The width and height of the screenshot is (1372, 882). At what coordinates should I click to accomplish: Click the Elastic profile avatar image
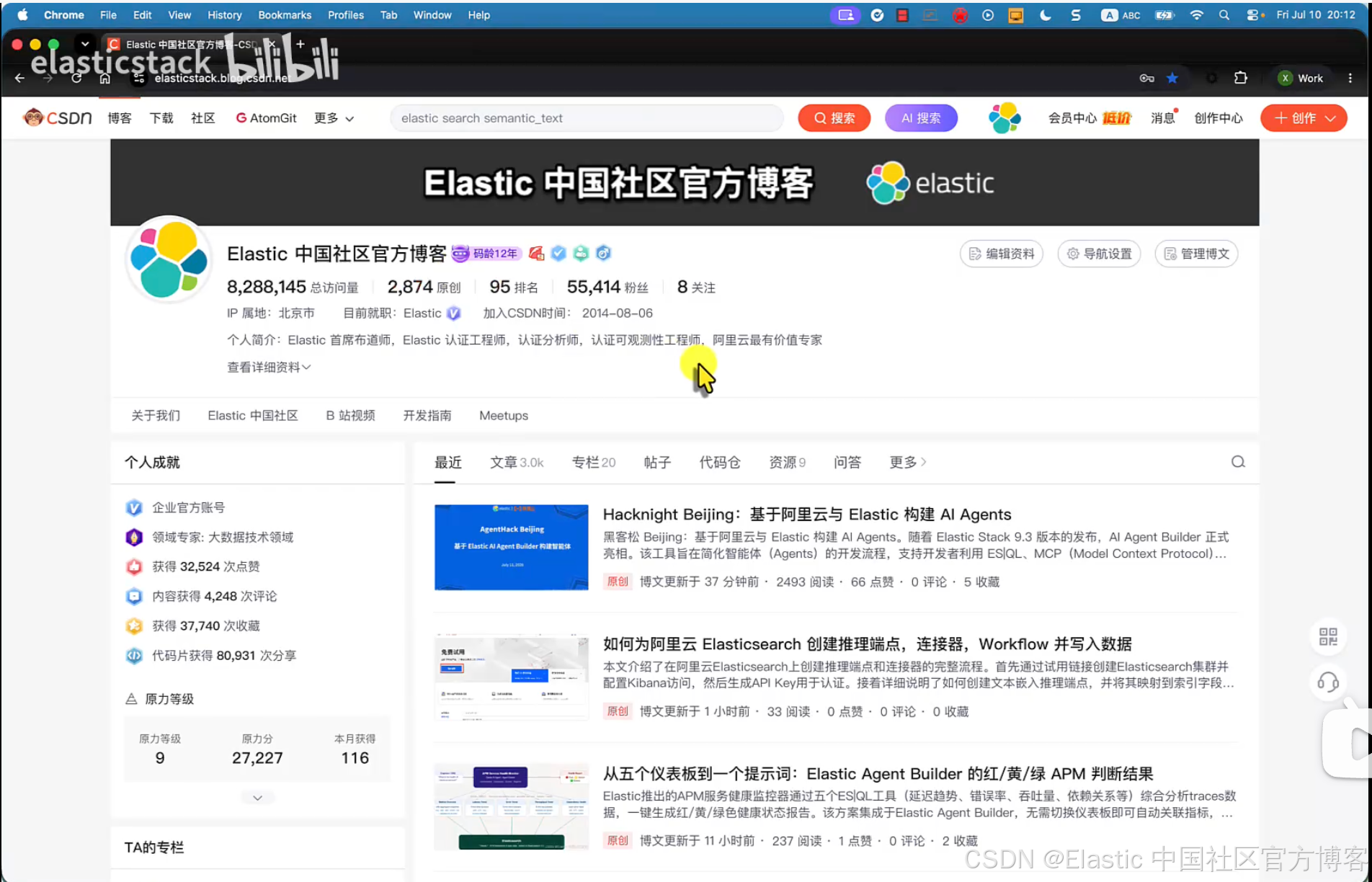coord(169,259)
